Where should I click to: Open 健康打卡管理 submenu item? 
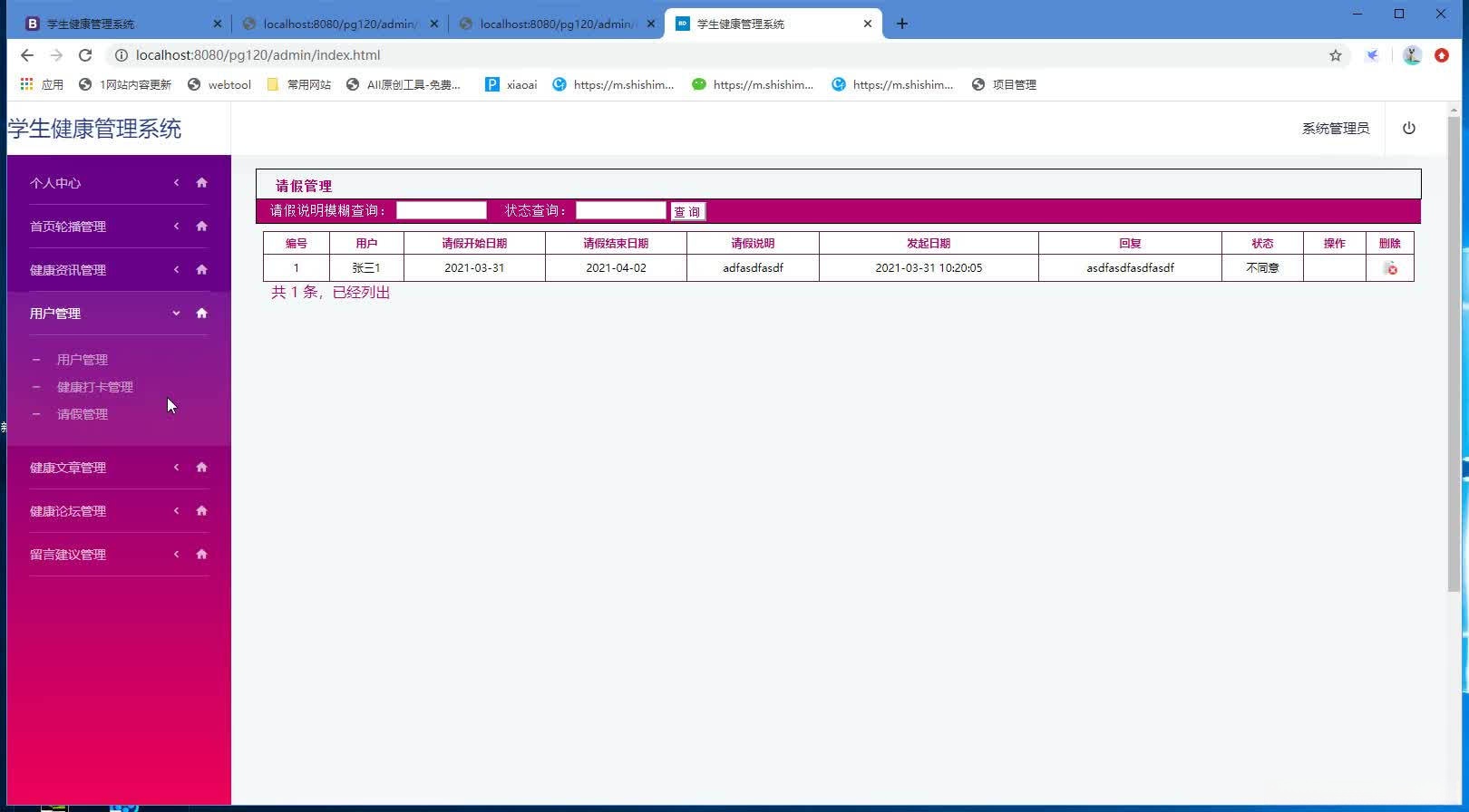tap(95, 387)
